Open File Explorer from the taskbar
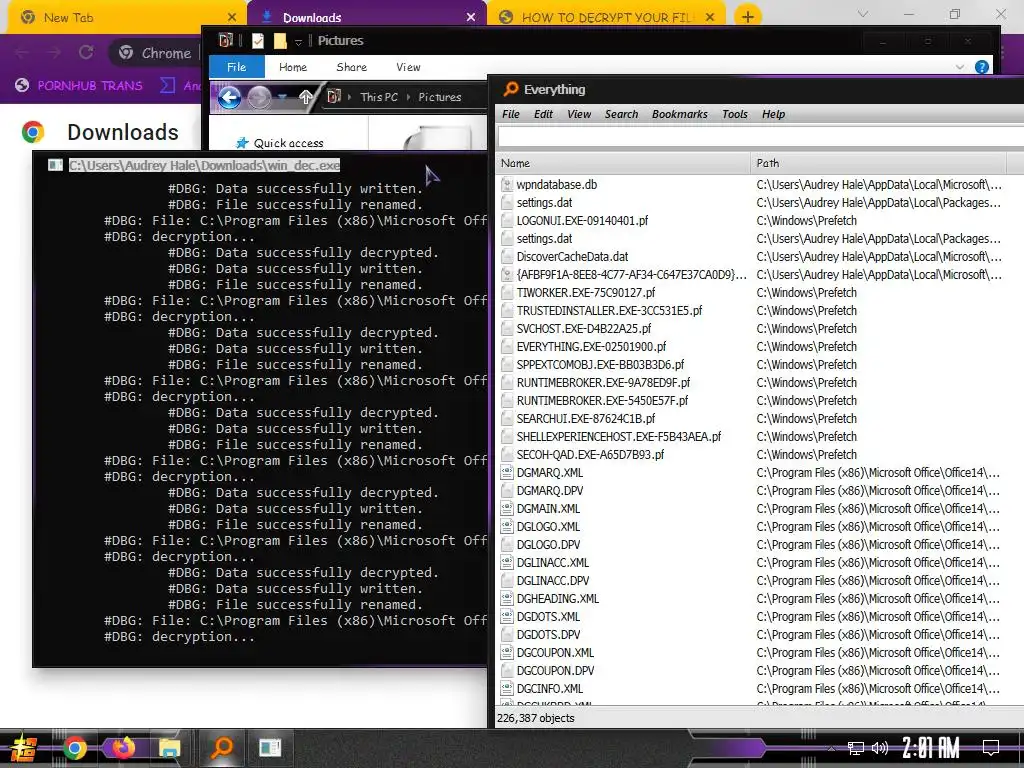The image size is (1024, 768). [170, 748]
